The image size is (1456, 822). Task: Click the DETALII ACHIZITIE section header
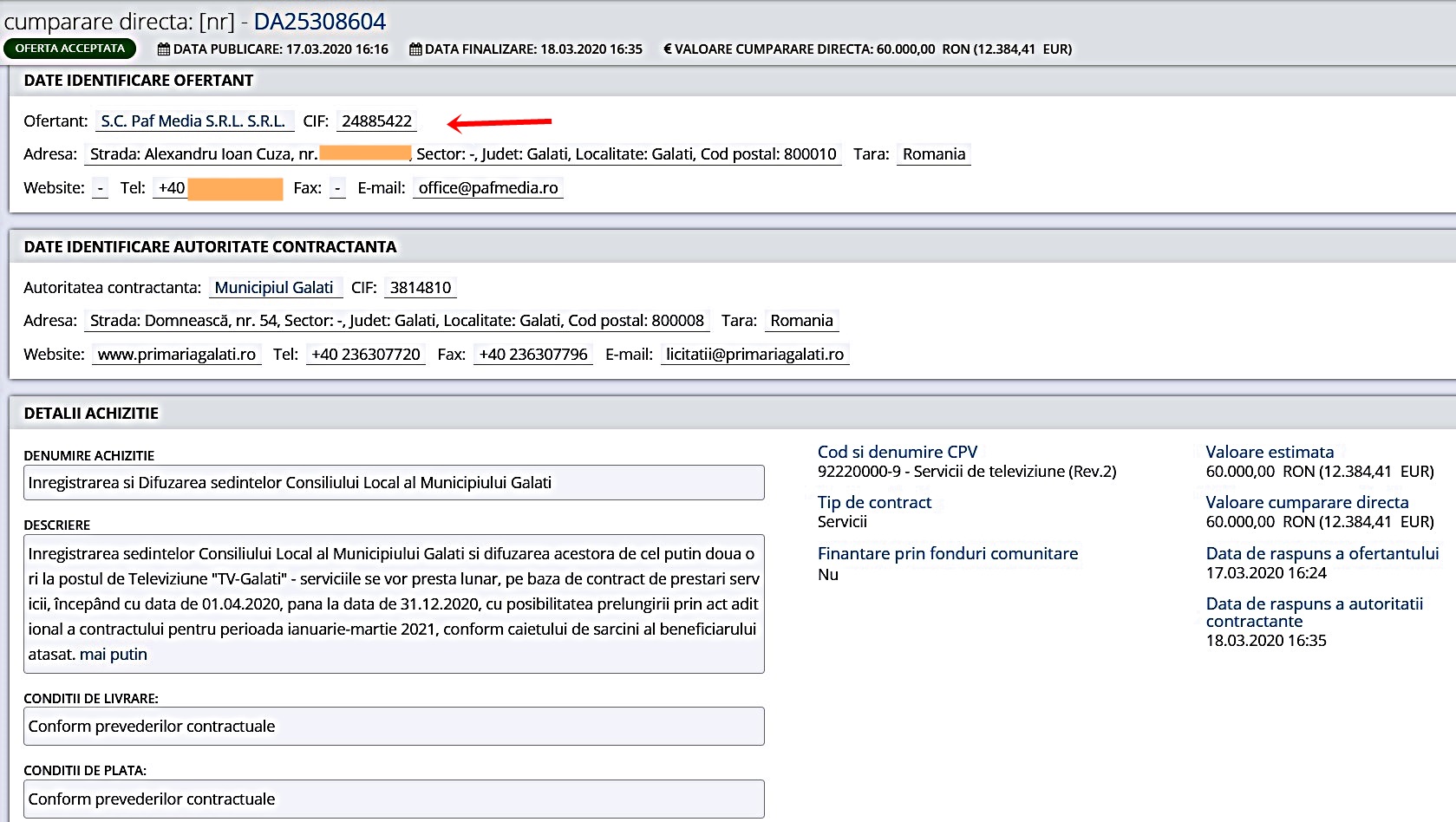click(x=91, y=414)
